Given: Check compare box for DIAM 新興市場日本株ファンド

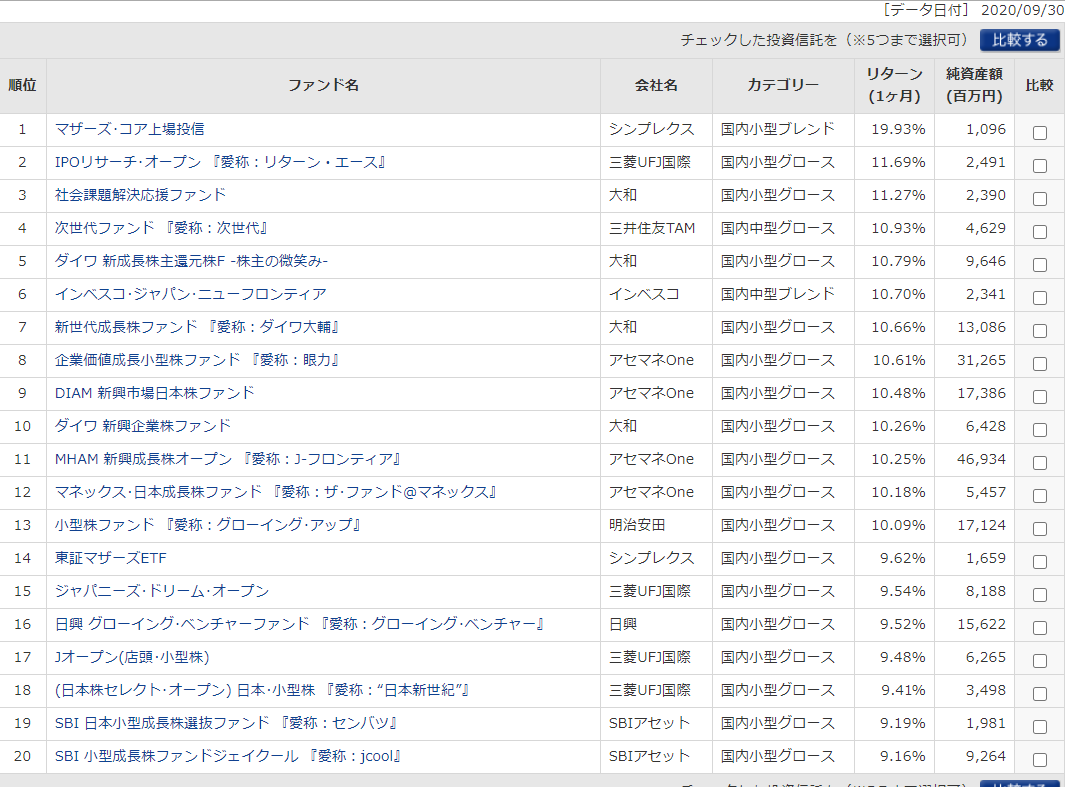Looking at the screenshot, I should 1039,397.
